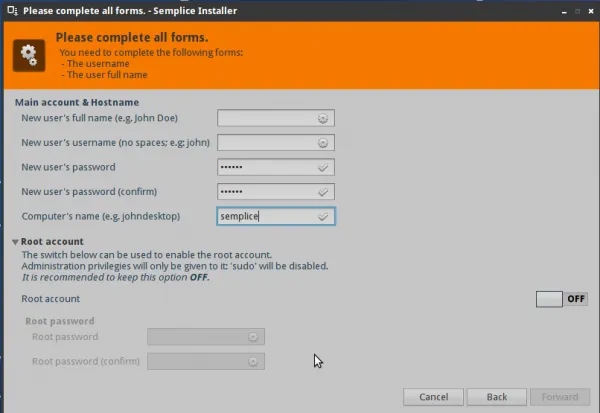Image resolution: width=600 pixels, height=413 pixels.
Task: Go to previous step with Back button
Action: pyautogui.click(x=496, y=397)
